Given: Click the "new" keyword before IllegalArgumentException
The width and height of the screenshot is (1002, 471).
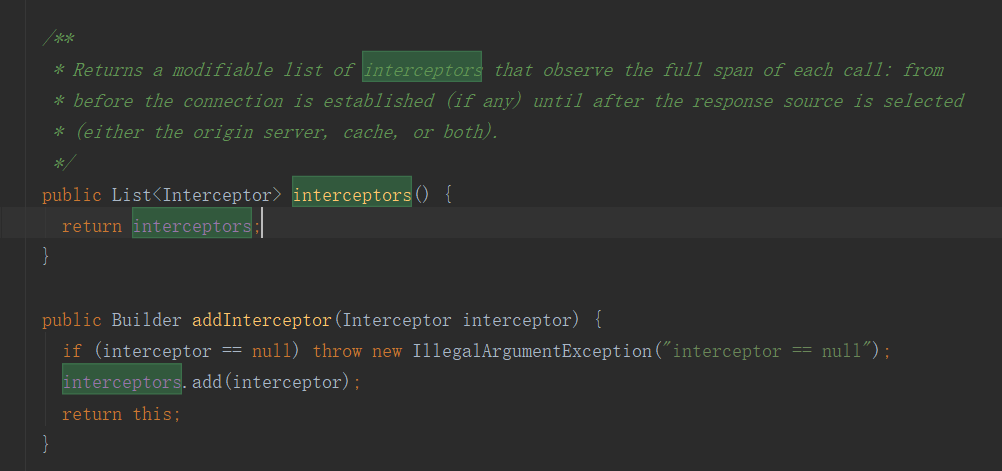Looking at the screenshot, I should 387,351.
